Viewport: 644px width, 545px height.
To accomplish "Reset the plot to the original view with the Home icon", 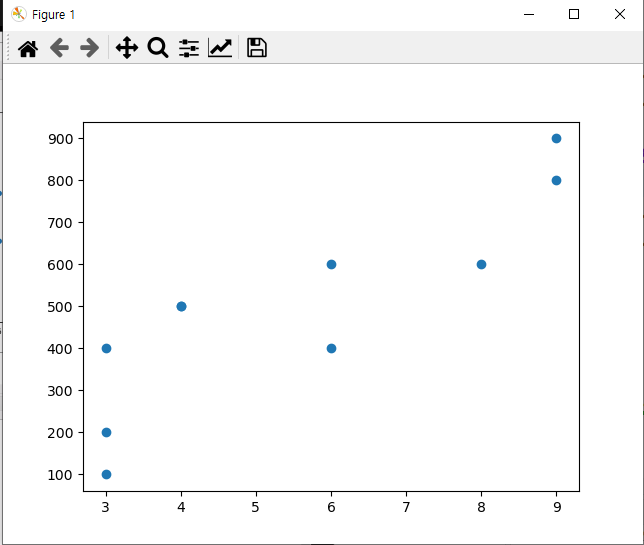I will [x=28, y=48].
